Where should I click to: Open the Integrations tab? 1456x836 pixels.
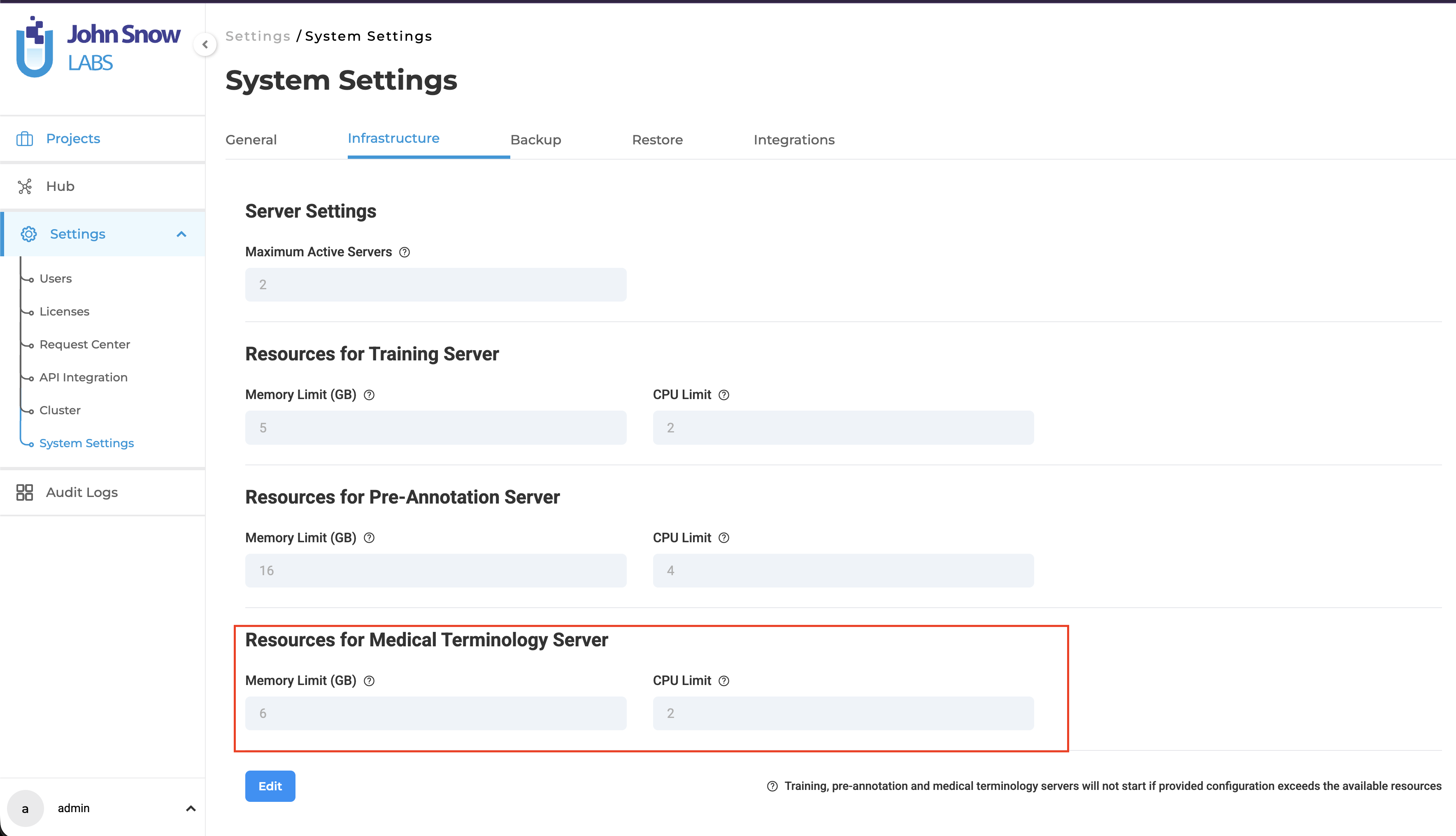[794, 139]
